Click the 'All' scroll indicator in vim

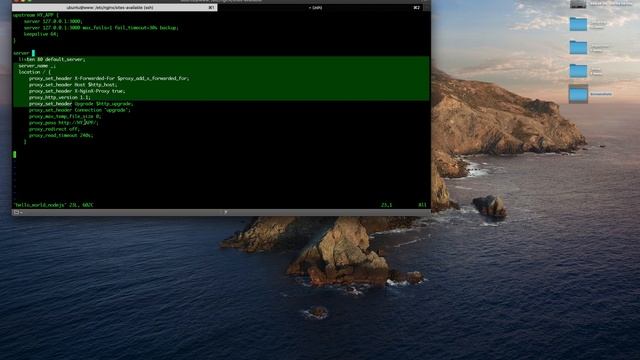(422, 205)
